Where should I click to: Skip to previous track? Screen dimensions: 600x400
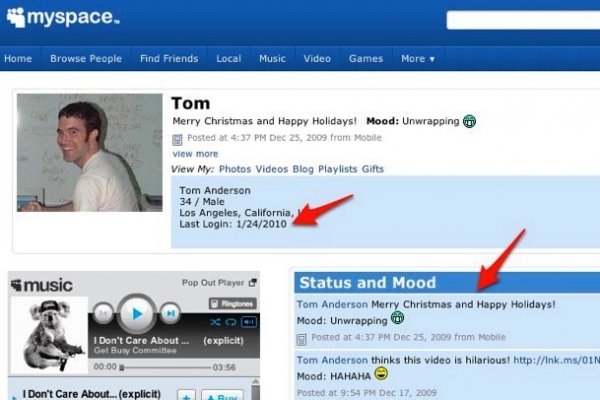tap(103, 314)
